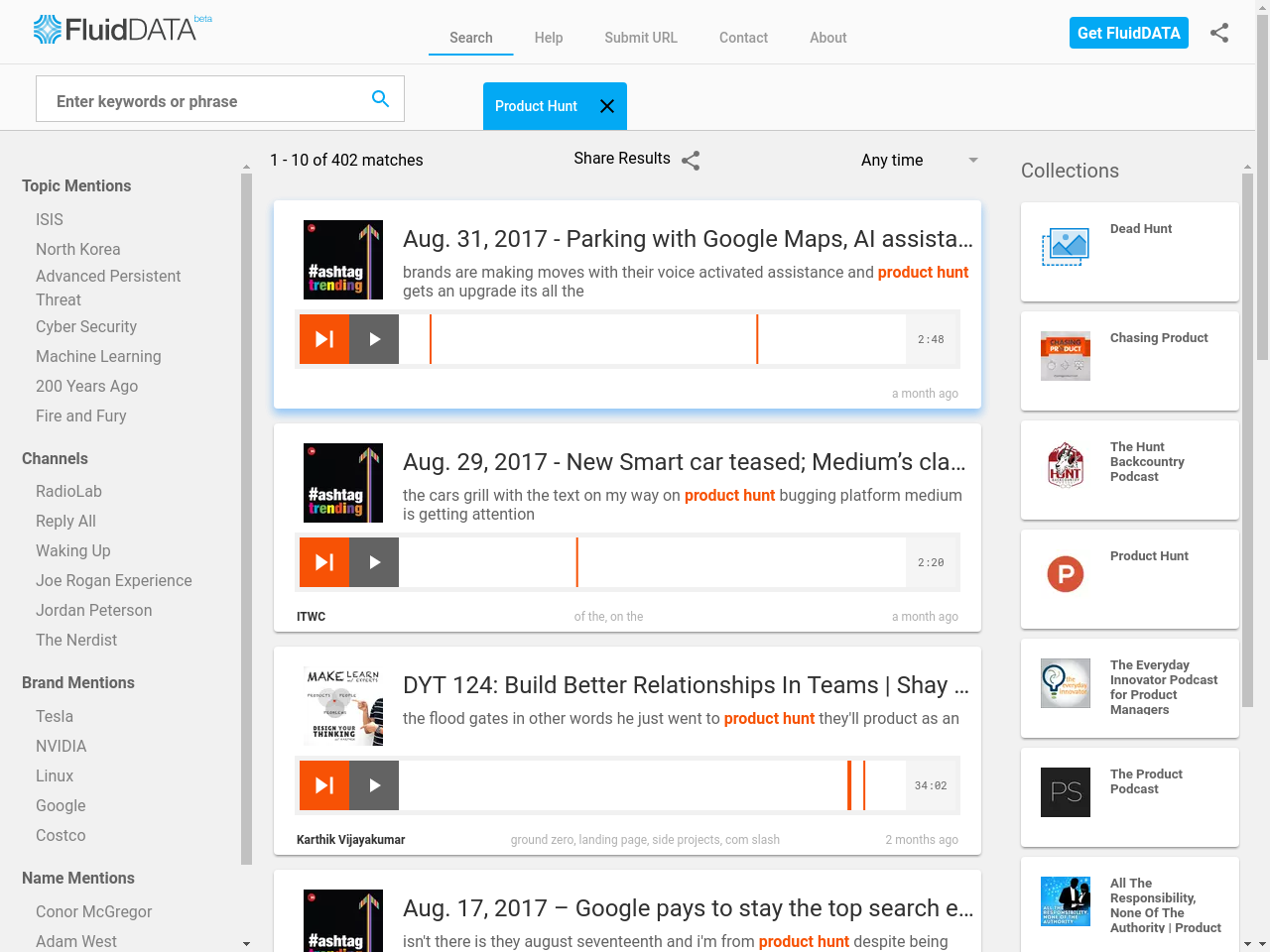Play the Aug. 29, 2017 episode
Image resolution: width=1270 pixels, height=952 pixels.
[374, 562]
